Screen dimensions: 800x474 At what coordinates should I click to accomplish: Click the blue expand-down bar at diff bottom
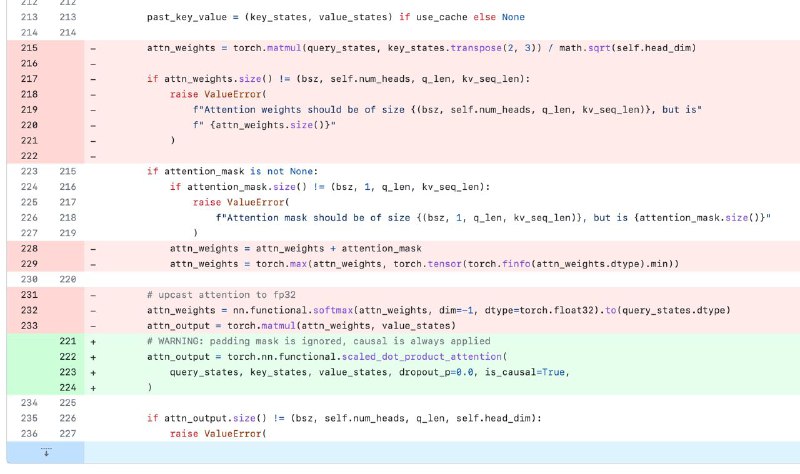click(x=442, y=453)
